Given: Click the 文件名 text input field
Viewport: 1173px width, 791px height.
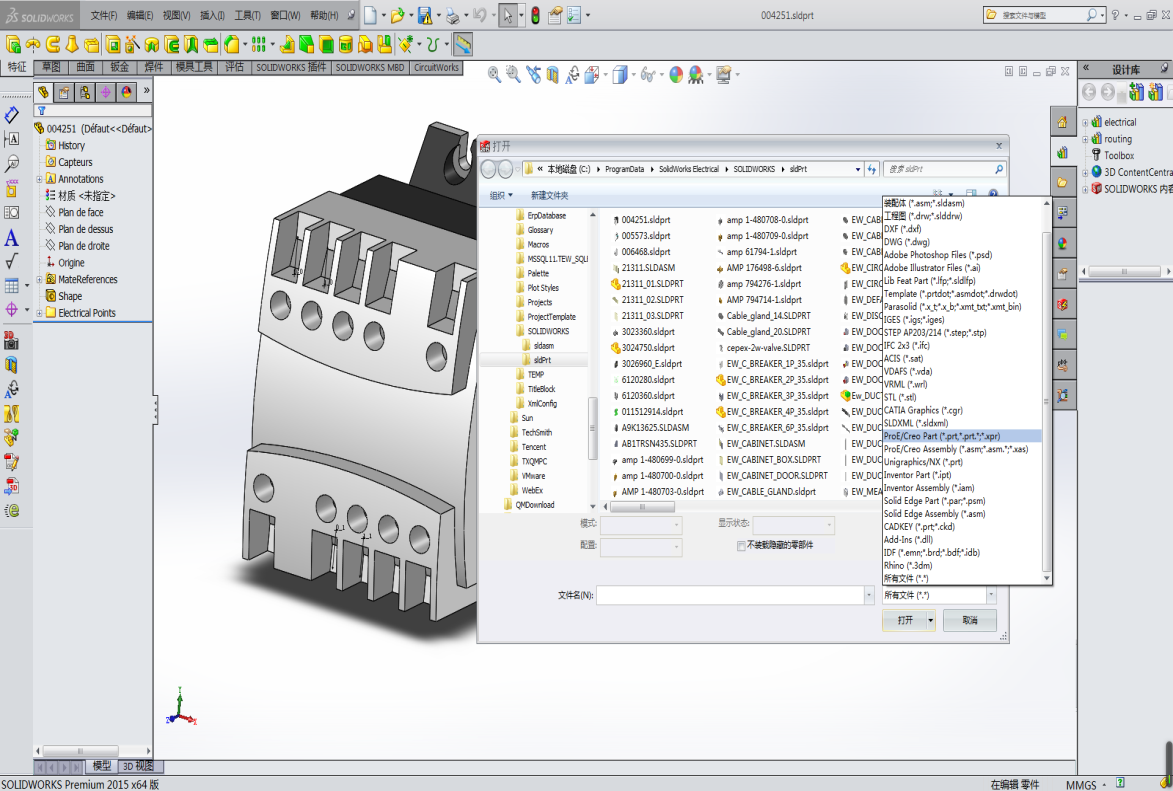Looking at the screenshot, I should (x=730, y=595).
